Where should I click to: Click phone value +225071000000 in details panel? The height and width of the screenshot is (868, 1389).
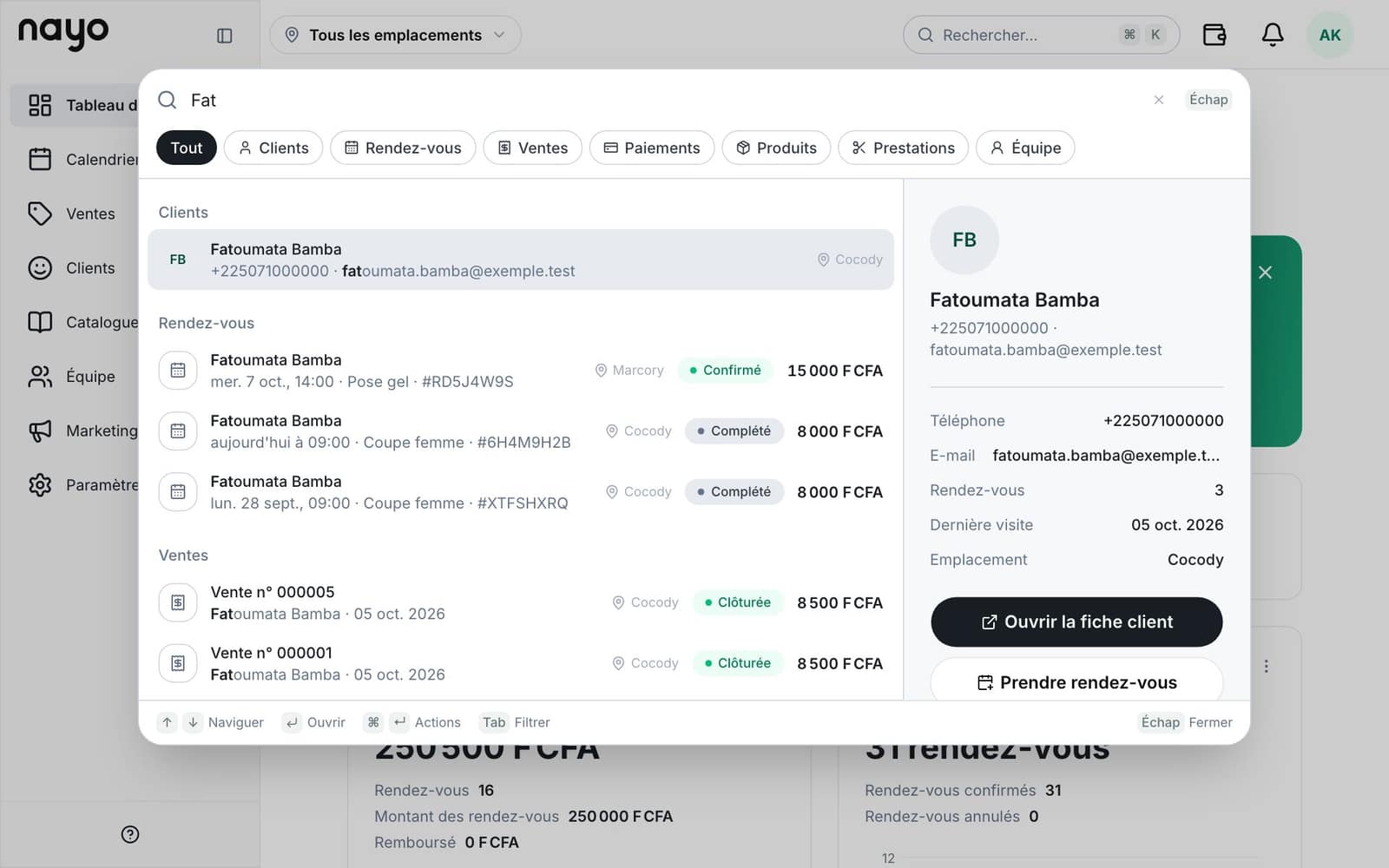pos(1163,421)
